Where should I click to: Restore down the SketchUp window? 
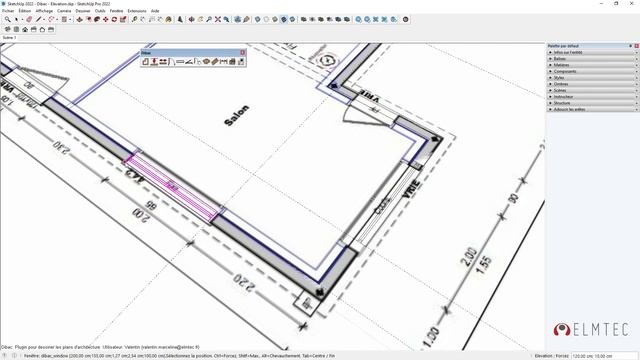click(616, 3)
